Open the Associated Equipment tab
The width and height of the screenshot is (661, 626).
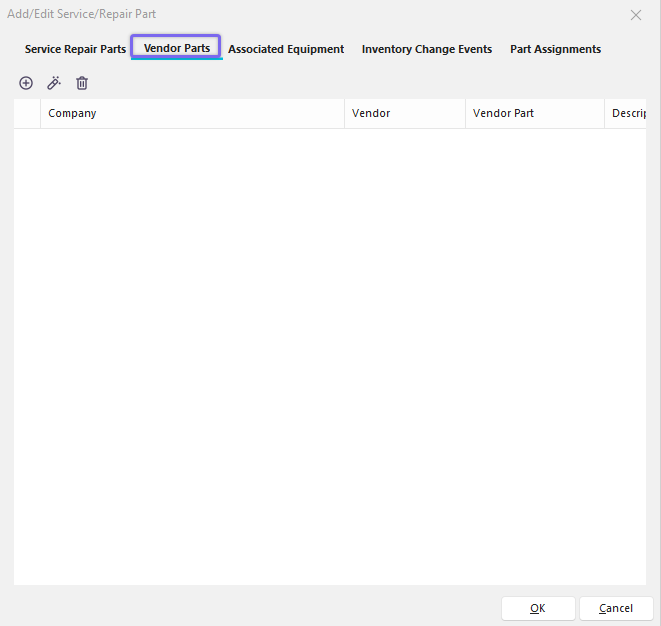[x=286, y=49]
